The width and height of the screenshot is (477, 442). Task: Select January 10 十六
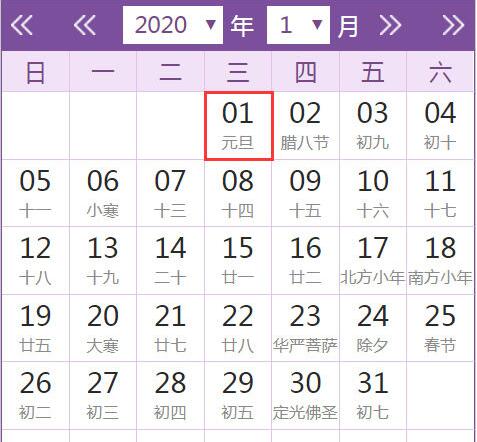pyautogui.click(x=373, y=194)
